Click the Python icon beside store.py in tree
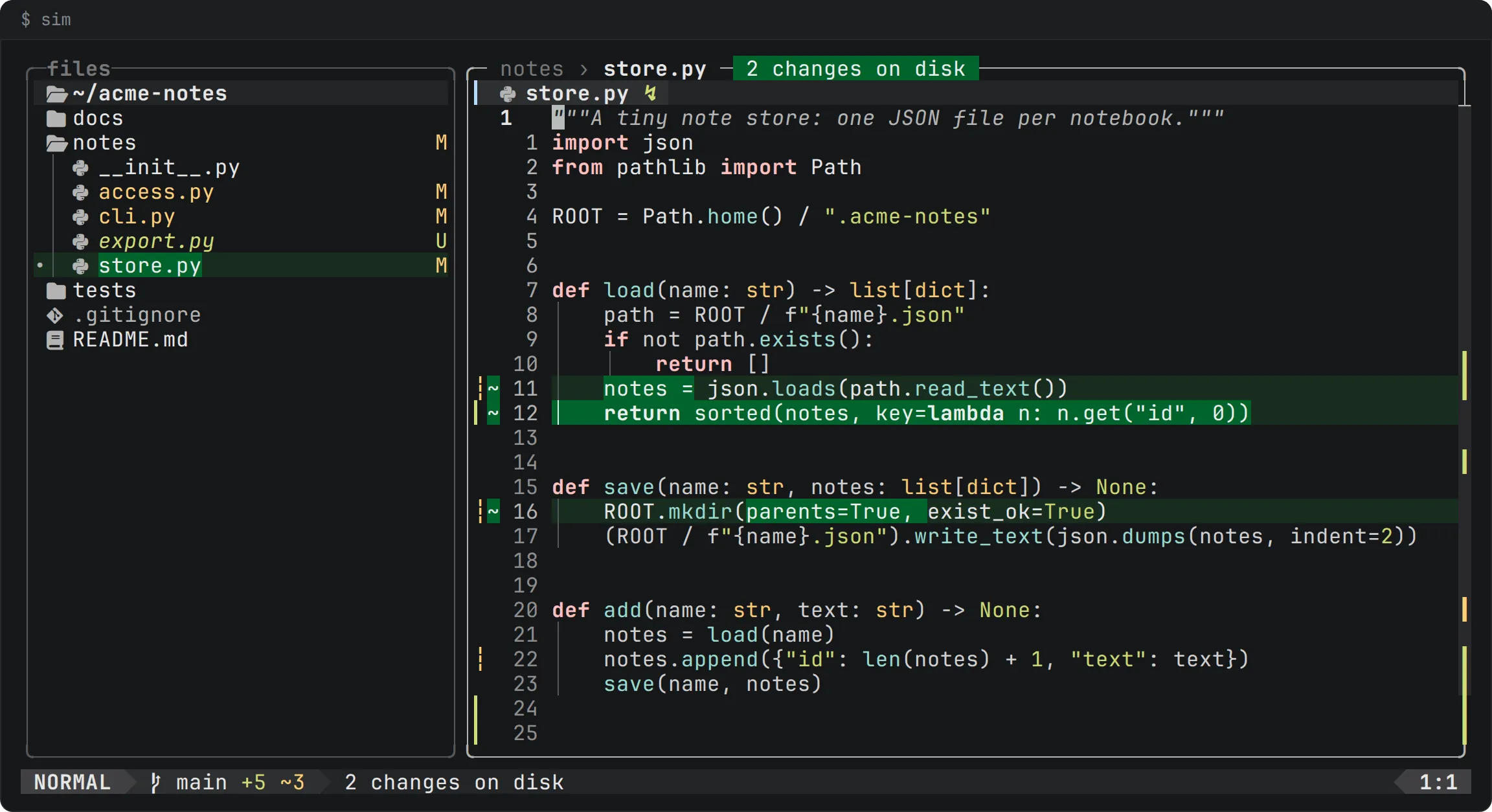The height and width of the screenshot is (812, 1492). 80,266
